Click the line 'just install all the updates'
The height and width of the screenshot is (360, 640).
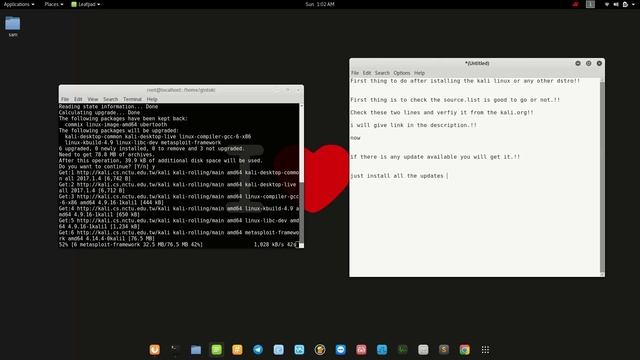pos(397,176)
